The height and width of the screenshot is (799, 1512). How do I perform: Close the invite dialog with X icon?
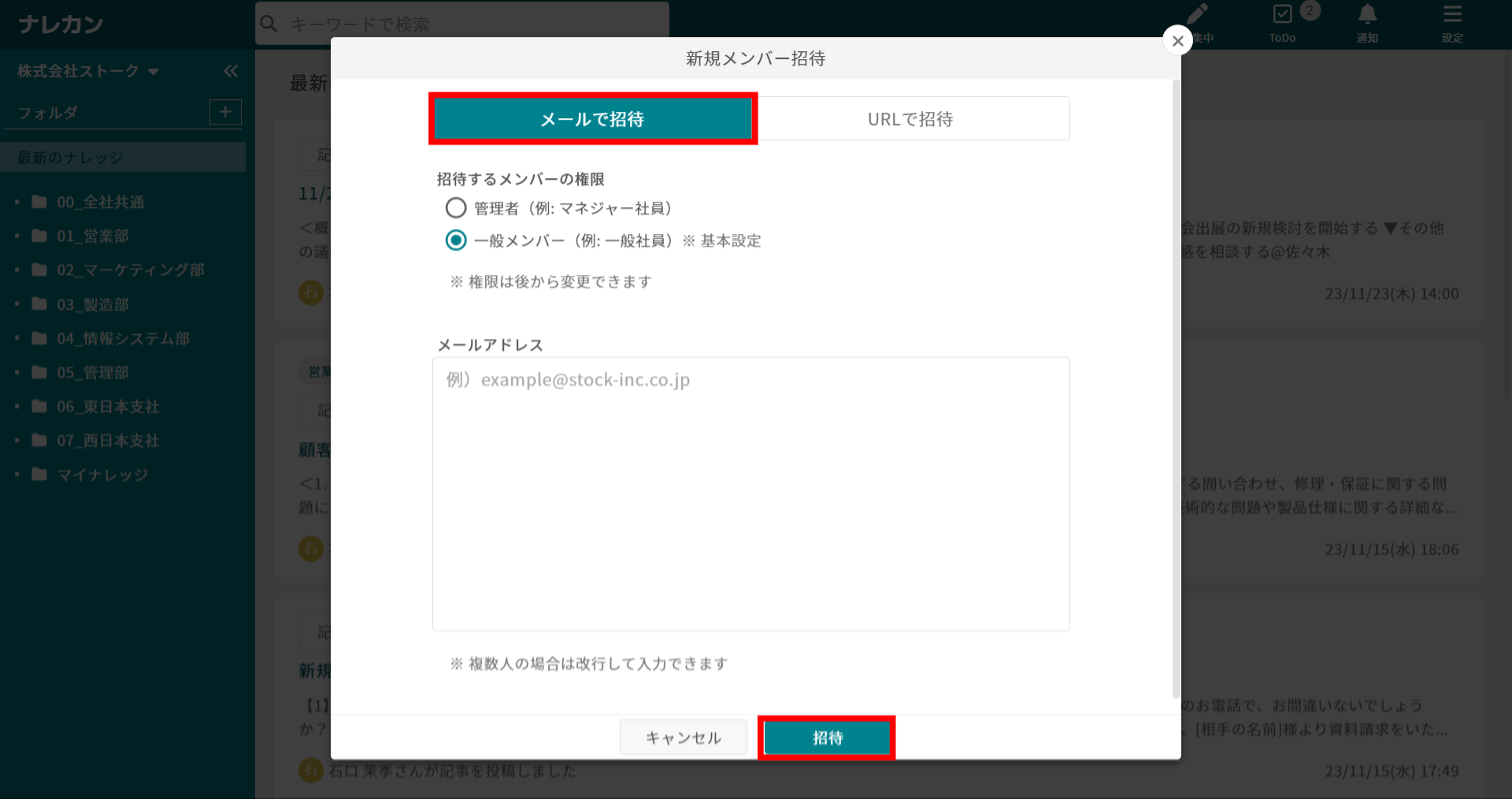tap(1177, 41)
